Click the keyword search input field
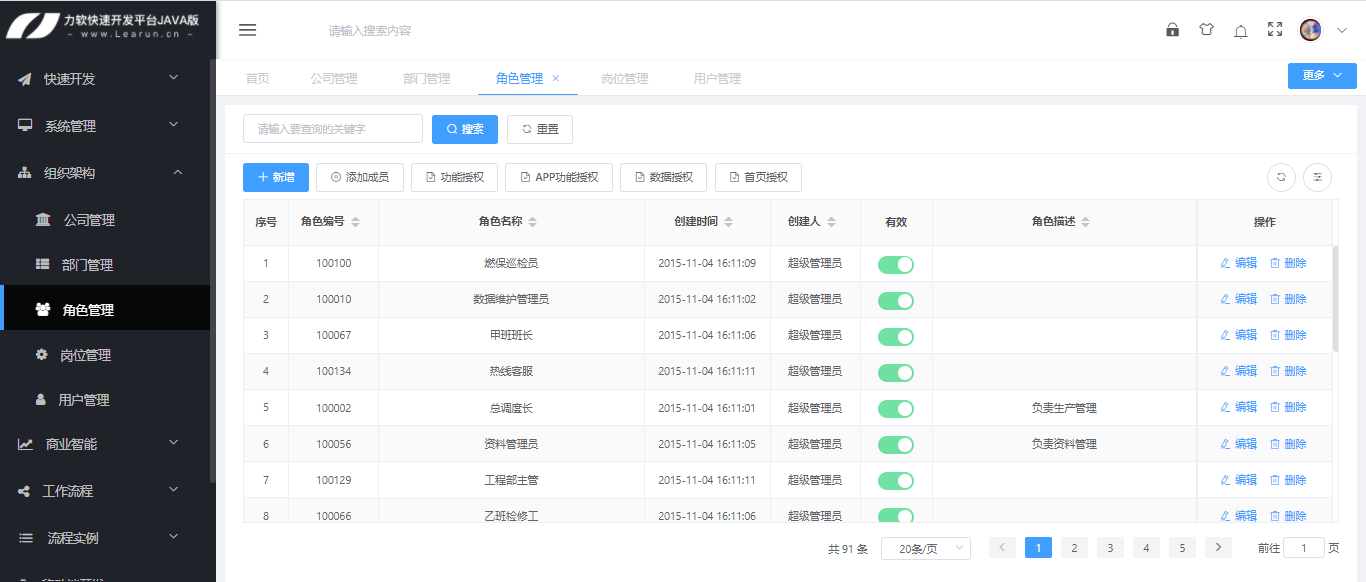This screenshot has height=582, width=1366. (x=333, y=129)
